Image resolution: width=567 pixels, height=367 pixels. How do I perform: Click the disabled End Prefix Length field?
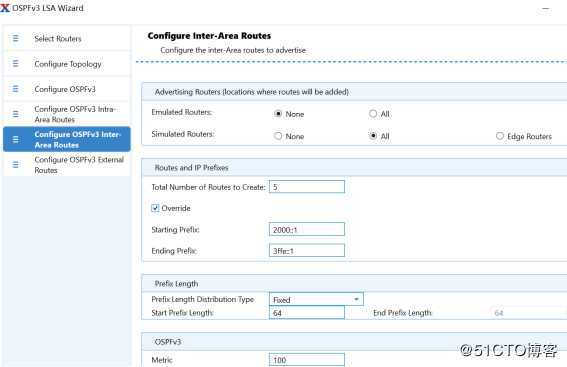(x=529, y=313)
